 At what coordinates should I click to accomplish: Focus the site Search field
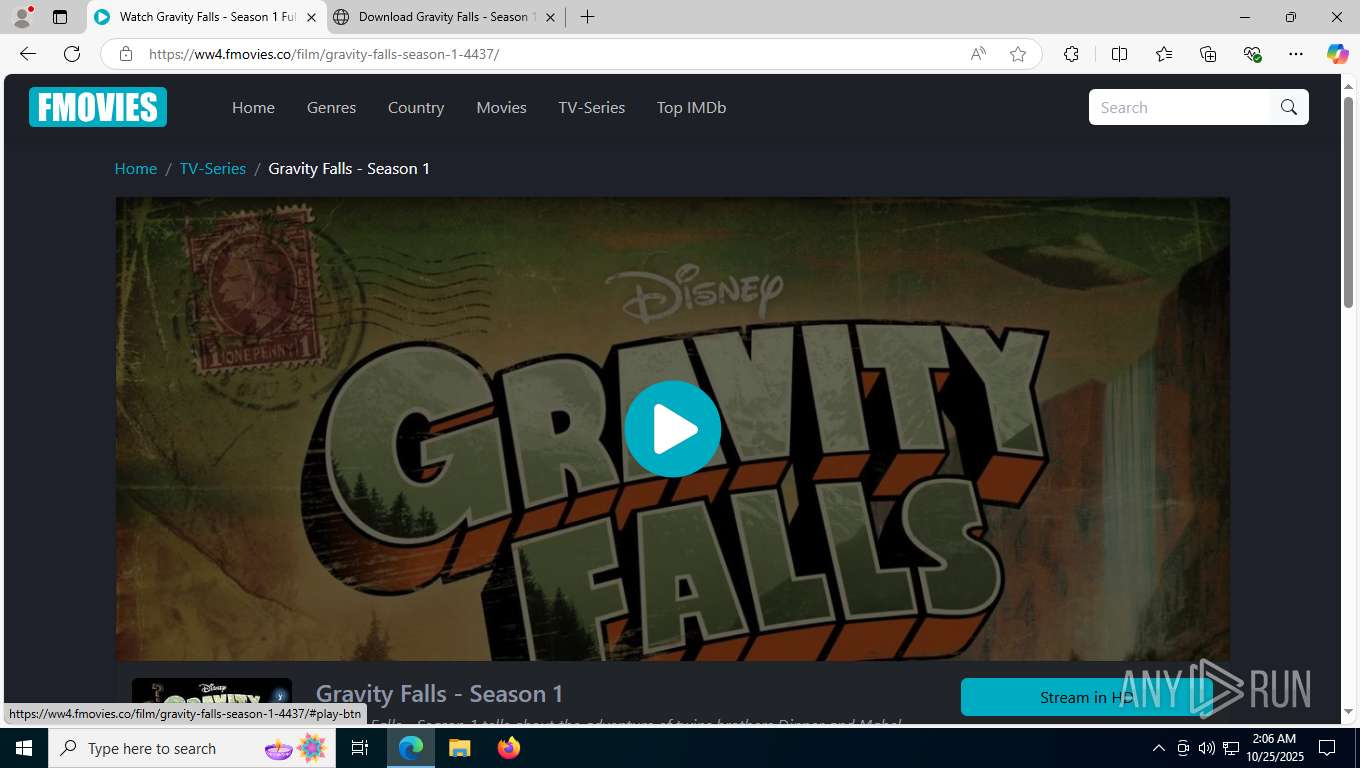click(1180, 107)
